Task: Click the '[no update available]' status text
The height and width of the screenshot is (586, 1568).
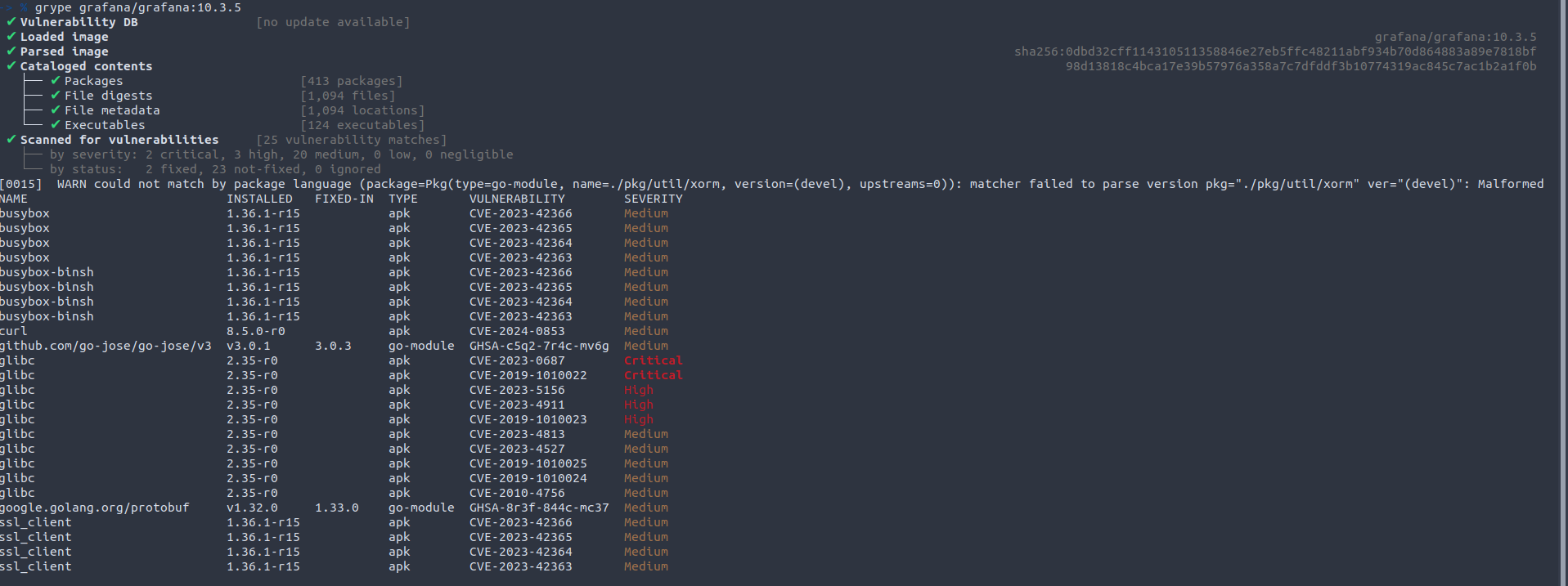Action: point(333,22)
